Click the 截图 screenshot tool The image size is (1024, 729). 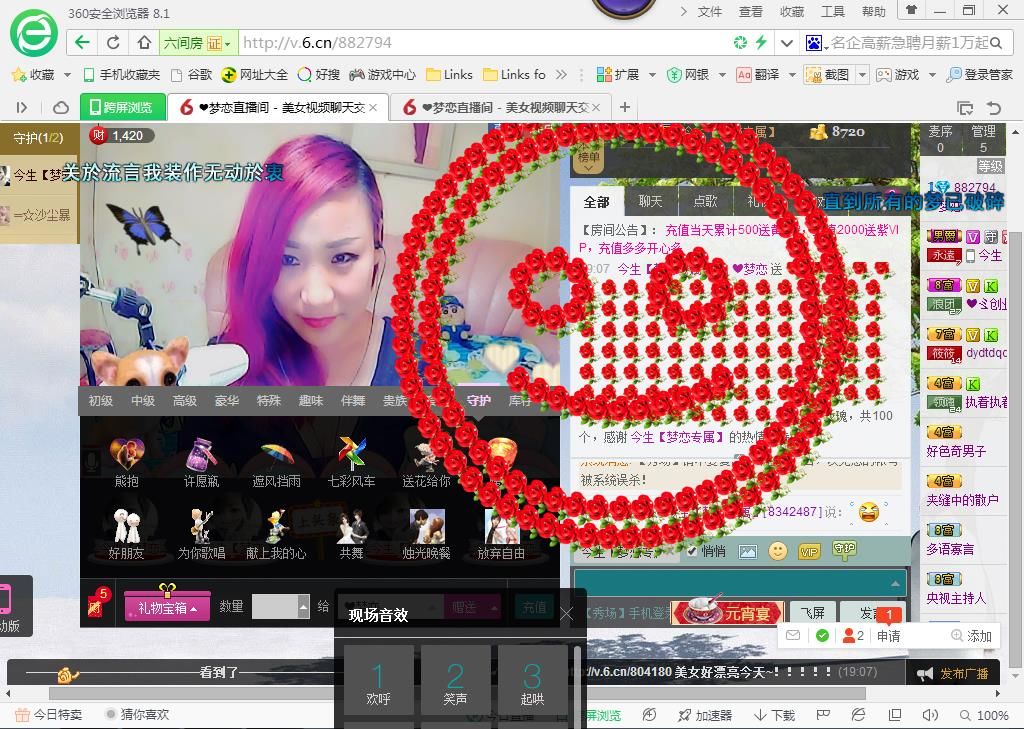pos(829,75)
